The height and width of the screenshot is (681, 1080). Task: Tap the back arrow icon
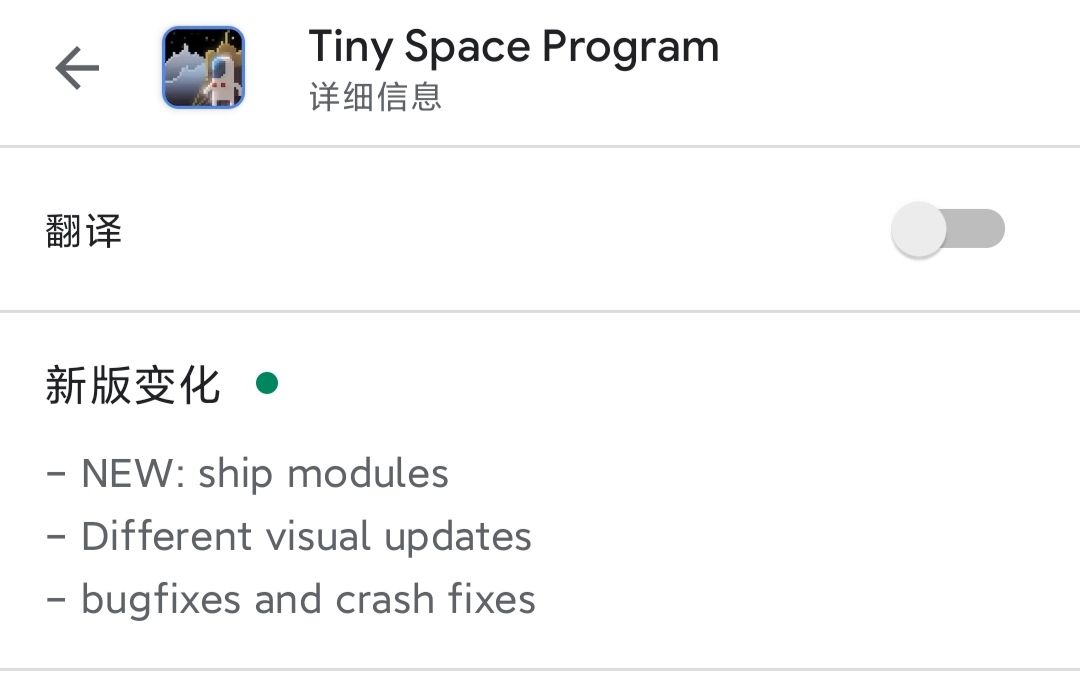tap(77, 68)
